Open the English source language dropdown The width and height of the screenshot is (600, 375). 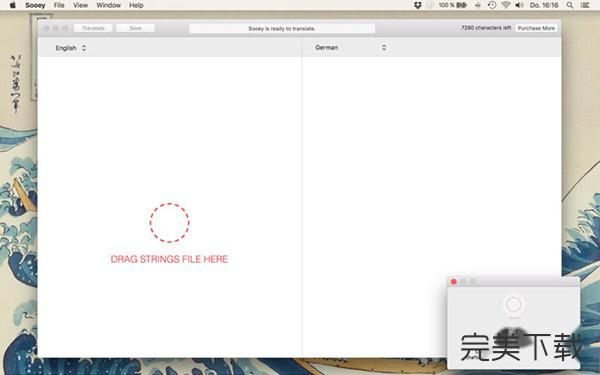tap(71, 48)
